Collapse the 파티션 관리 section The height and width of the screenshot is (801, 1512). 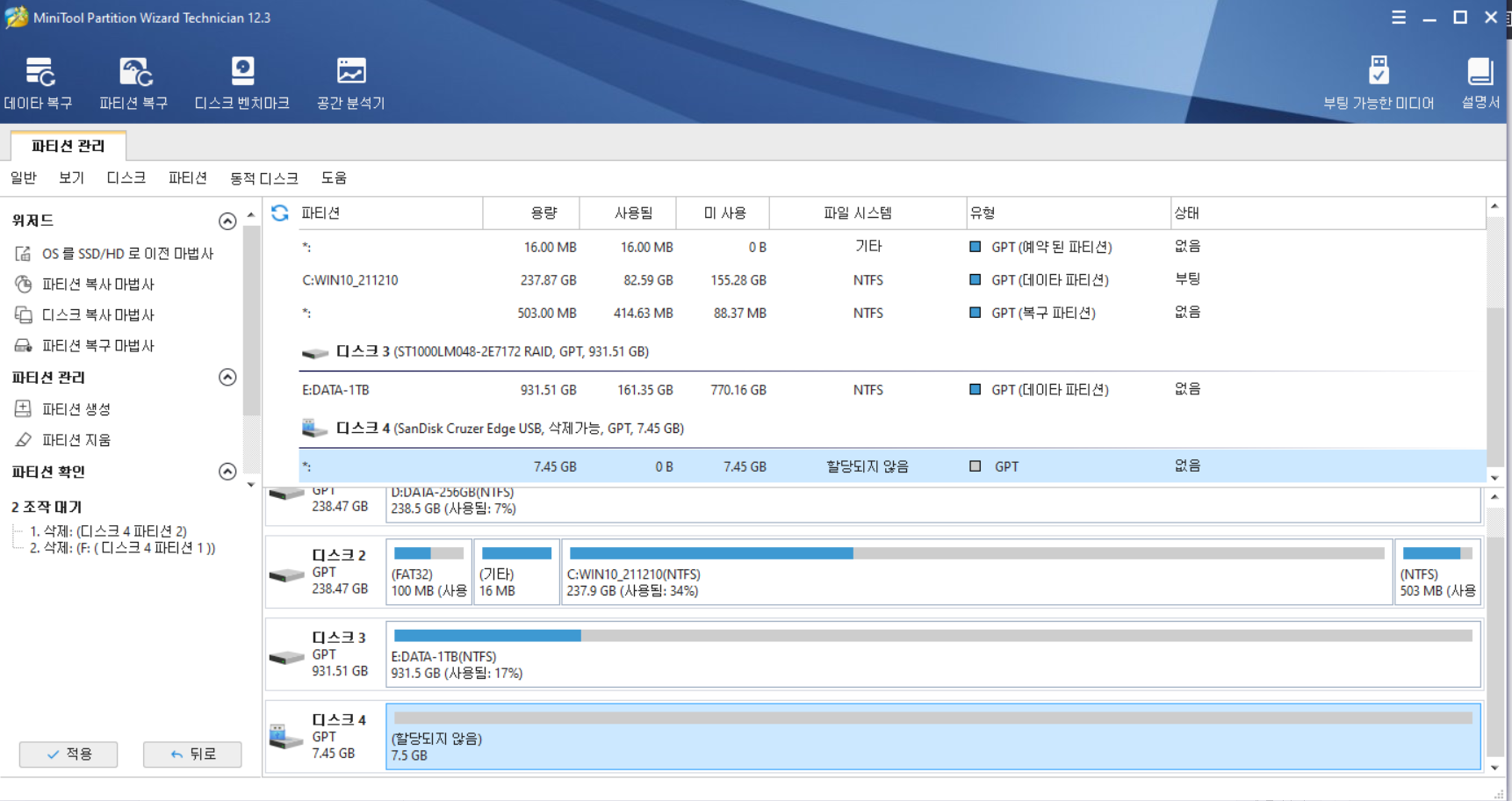coord(227,378)
